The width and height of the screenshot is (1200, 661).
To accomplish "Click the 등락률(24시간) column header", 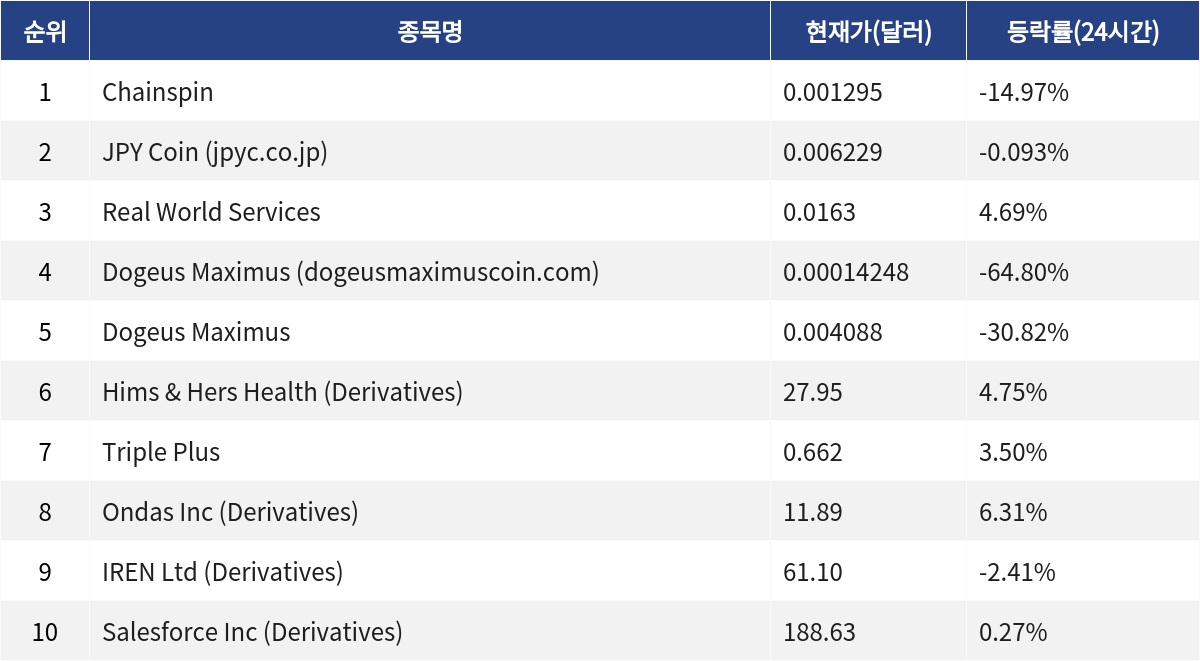I will pos(1083,32).
